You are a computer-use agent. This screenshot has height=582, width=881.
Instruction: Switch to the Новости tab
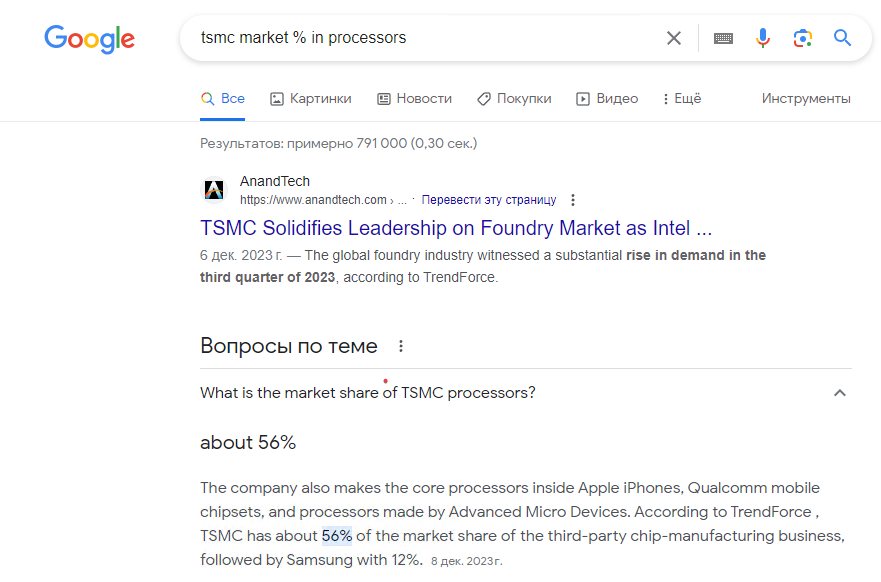414,98
